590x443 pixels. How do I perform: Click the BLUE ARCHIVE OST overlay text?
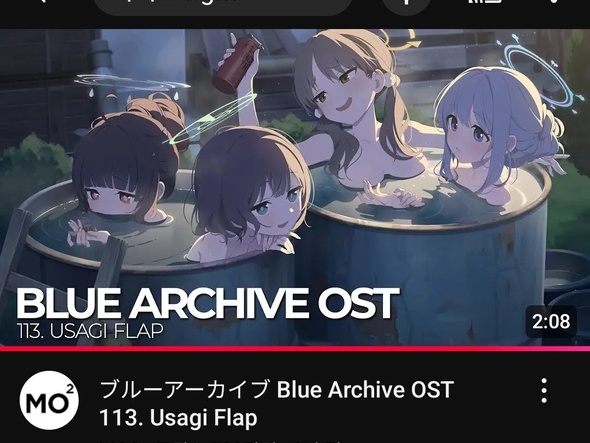(x=207, y=303)
